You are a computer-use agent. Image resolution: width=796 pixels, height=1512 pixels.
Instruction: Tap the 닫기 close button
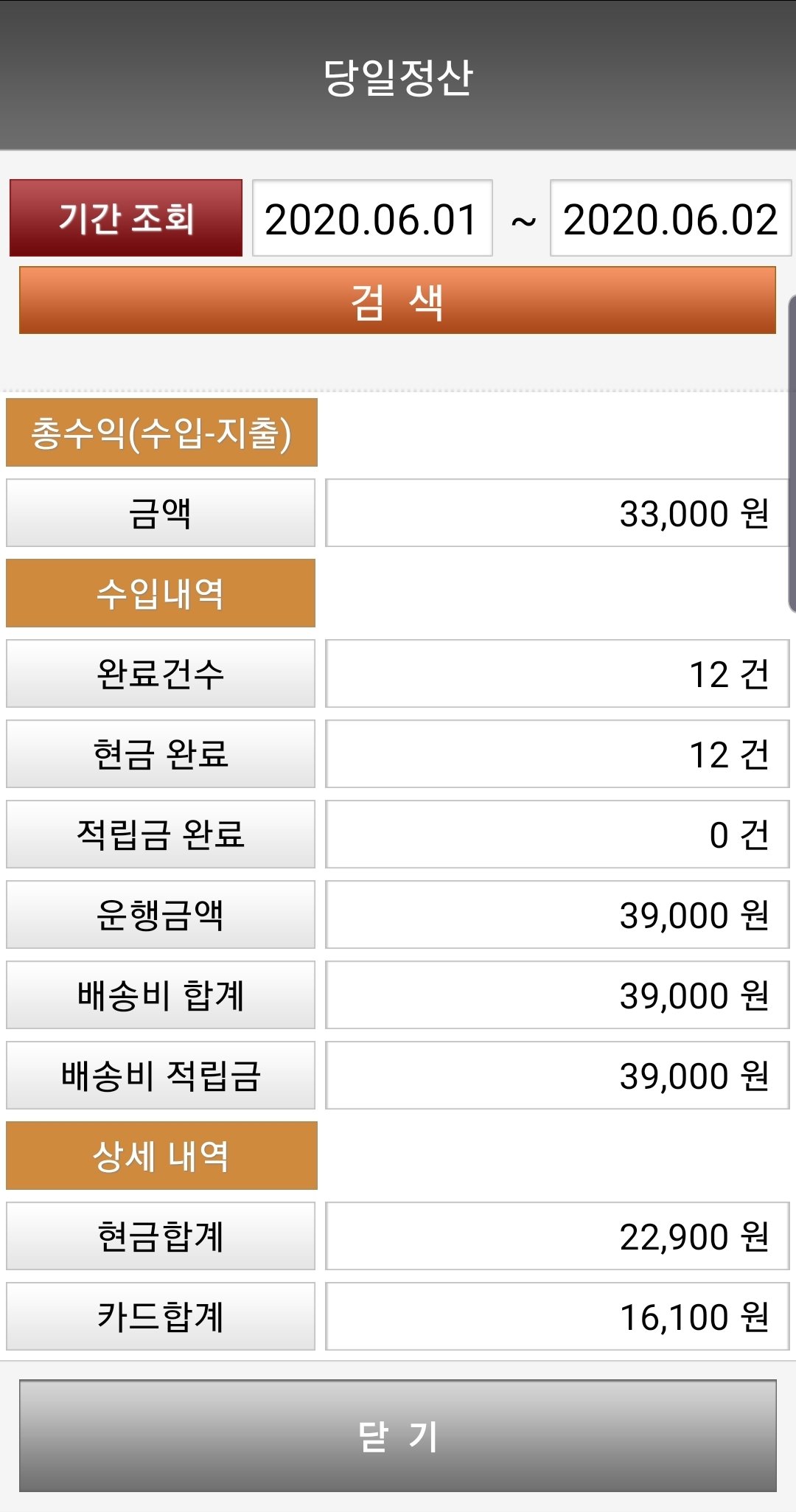coord(398,1435)
